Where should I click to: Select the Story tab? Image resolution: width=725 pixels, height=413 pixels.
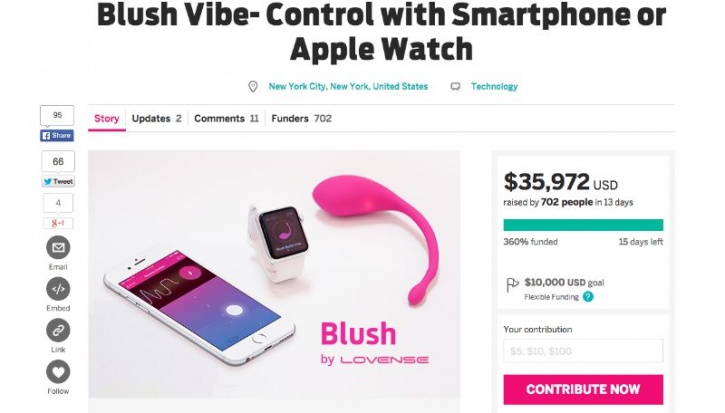pos(107,118)
